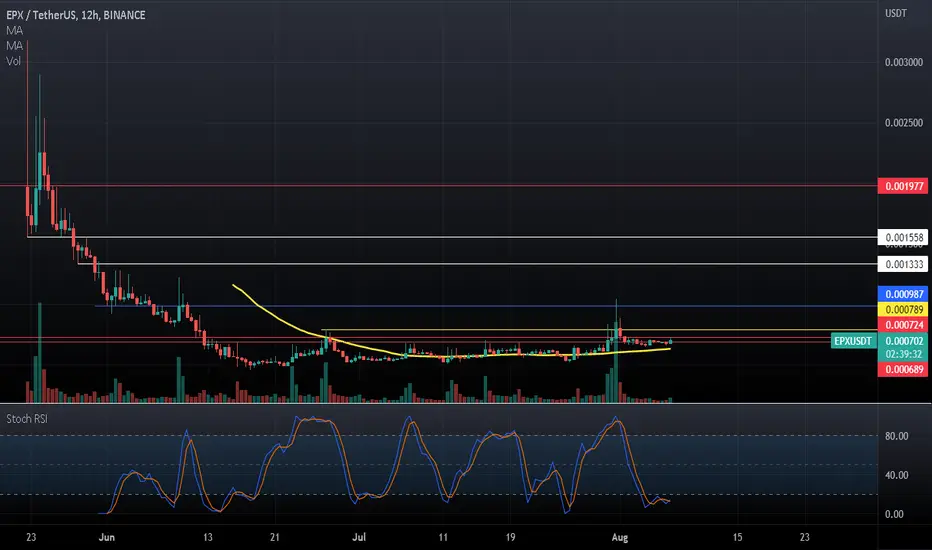Click the 0.002500 price axis value
The width and height of the screenshot is (932, 550).
pyautogui.click(x=903, y=123)
